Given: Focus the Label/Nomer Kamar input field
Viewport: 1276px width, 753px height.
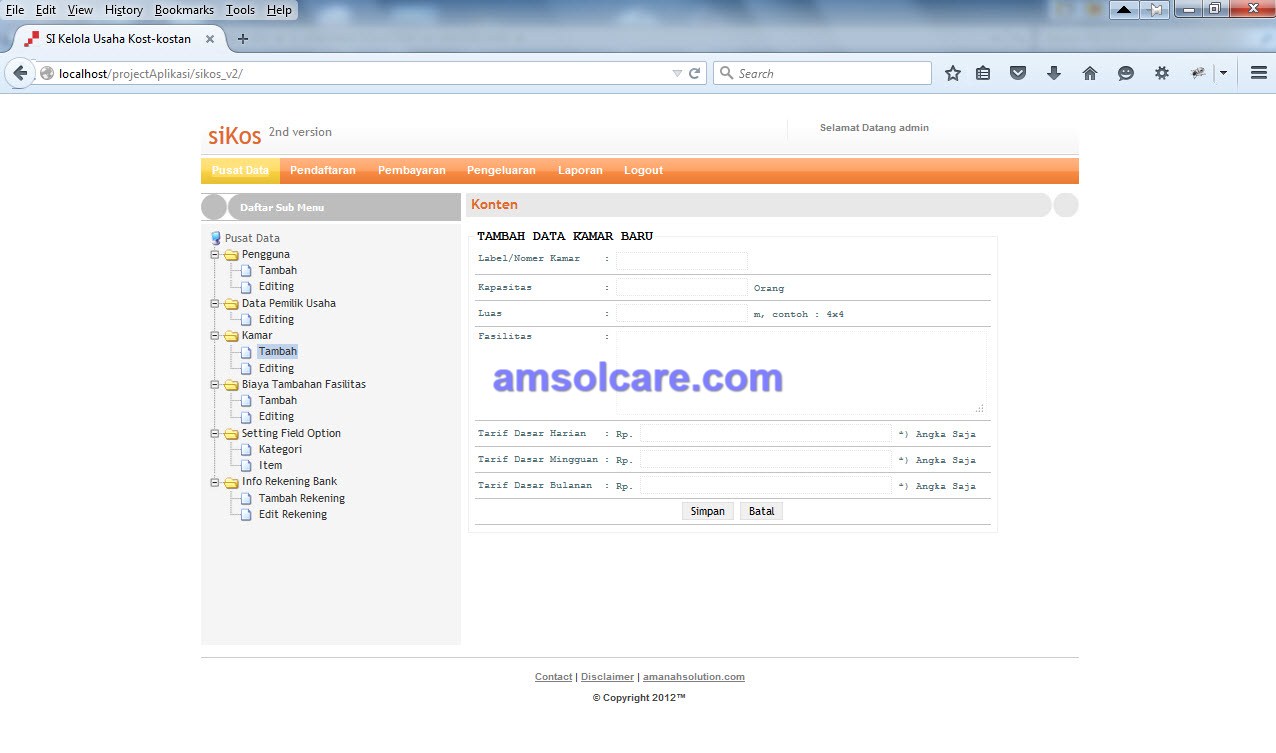Looking at the screenshot, I should tap(682, 261).
